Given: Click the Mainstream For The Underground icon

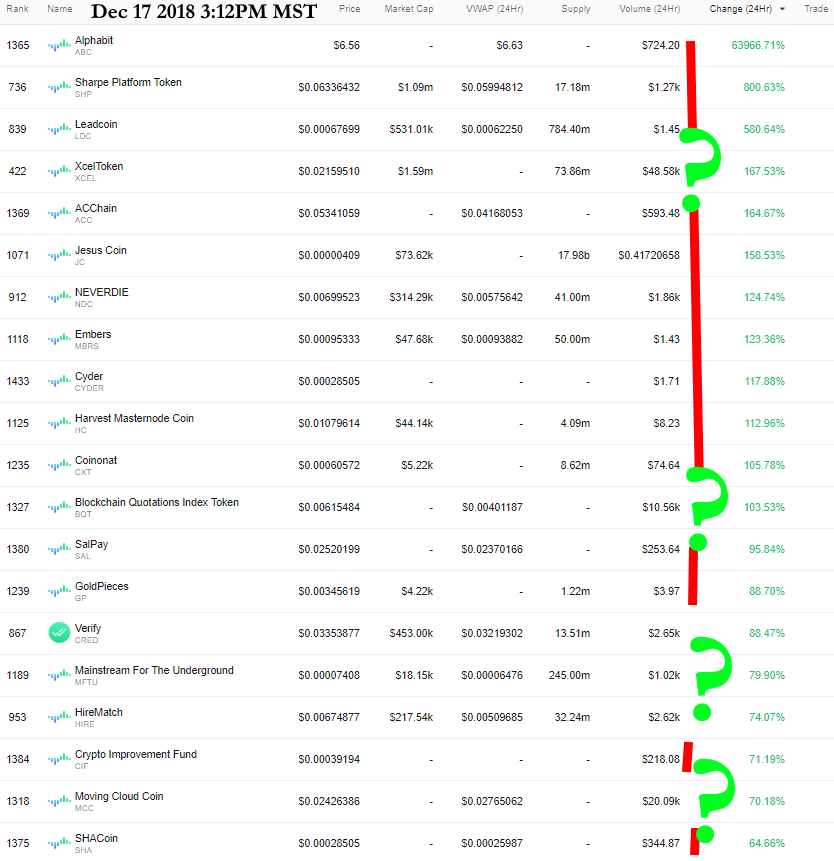Looking at the screenshot, I should pyautogui.click(x=59, y=675).
